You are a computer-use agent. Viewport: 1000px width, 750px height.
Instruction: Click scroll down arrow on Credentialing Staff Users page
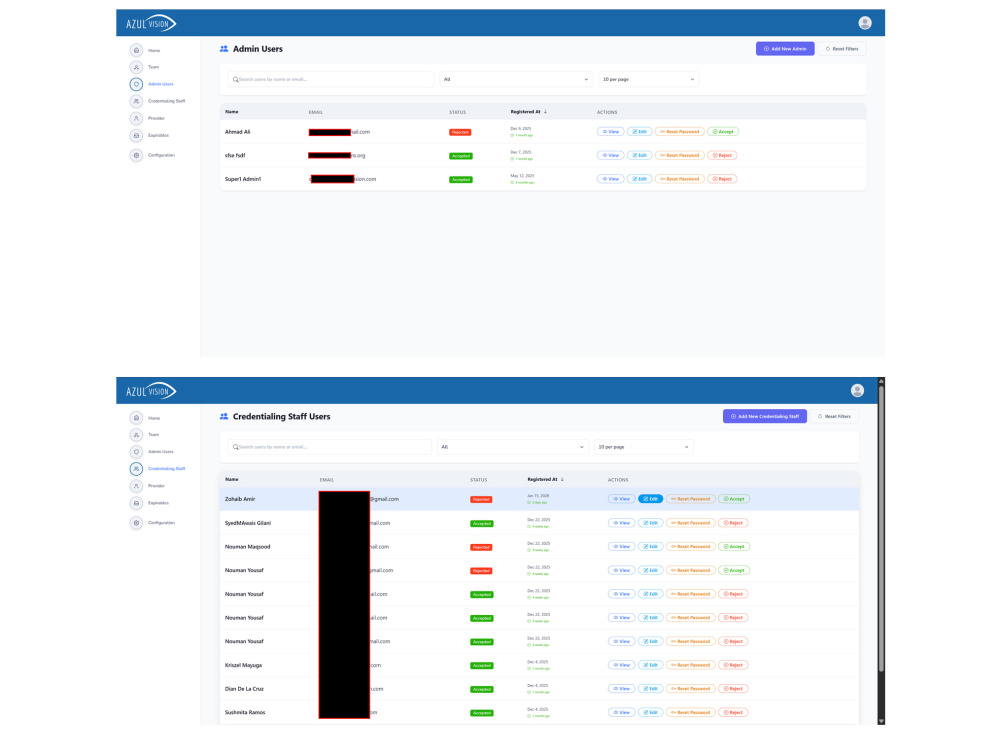coord(881,721)
